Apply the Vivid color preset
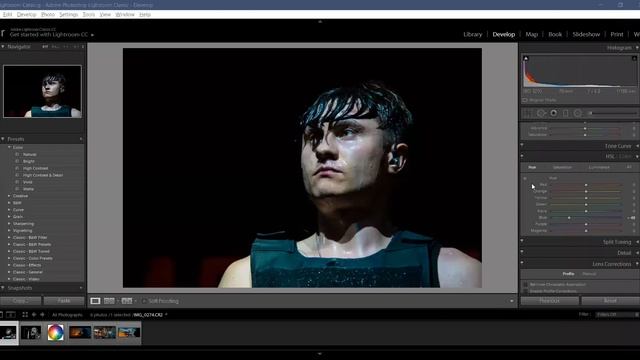640x360 pixels. [x=27, y=182]
